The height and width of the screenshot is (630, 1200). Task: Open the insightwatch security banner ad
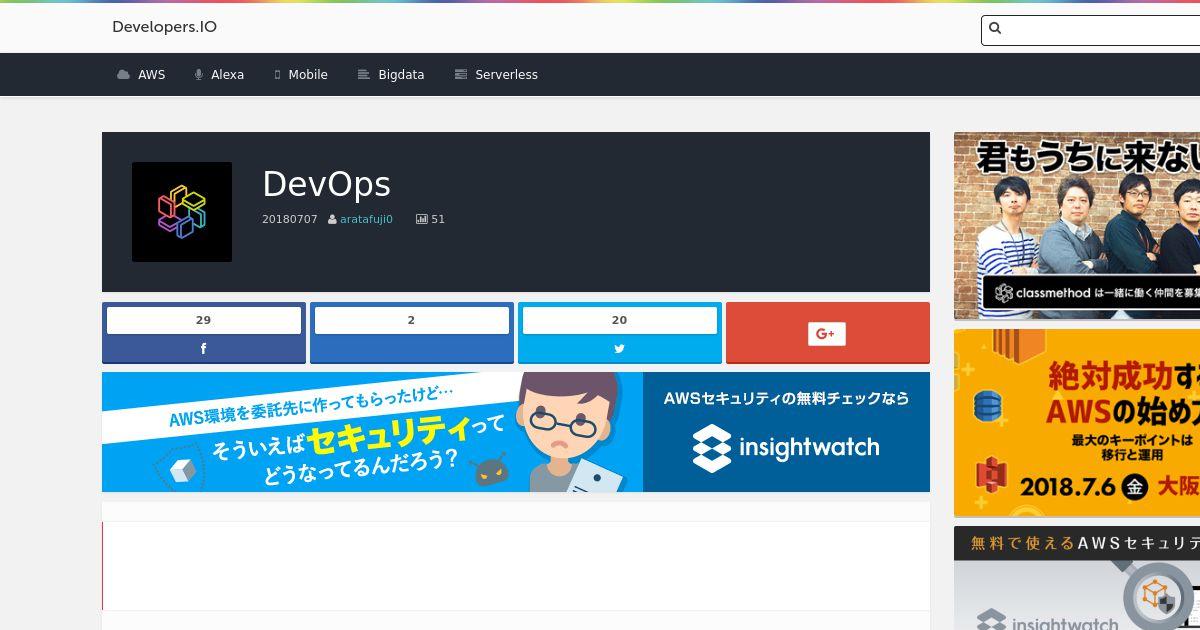click(x=516, y=432)
